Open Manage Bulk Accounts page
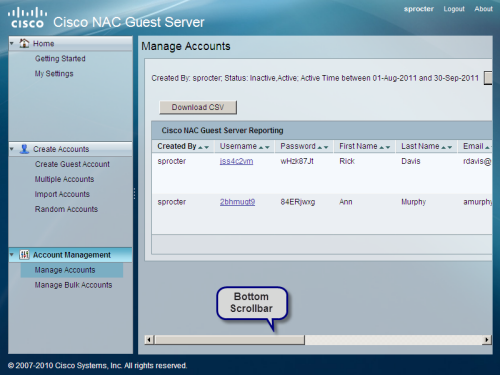The width and height of the screenshot is (500, 375). click(x=73, y=285)
